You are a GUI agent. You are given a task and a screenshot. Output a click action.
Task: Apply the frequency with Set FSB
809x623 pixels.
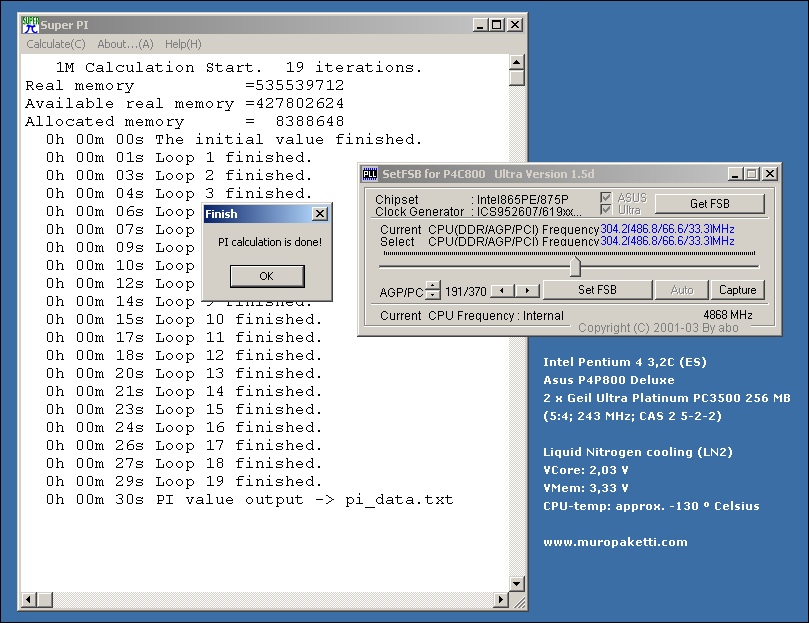[x=597, y=290]
